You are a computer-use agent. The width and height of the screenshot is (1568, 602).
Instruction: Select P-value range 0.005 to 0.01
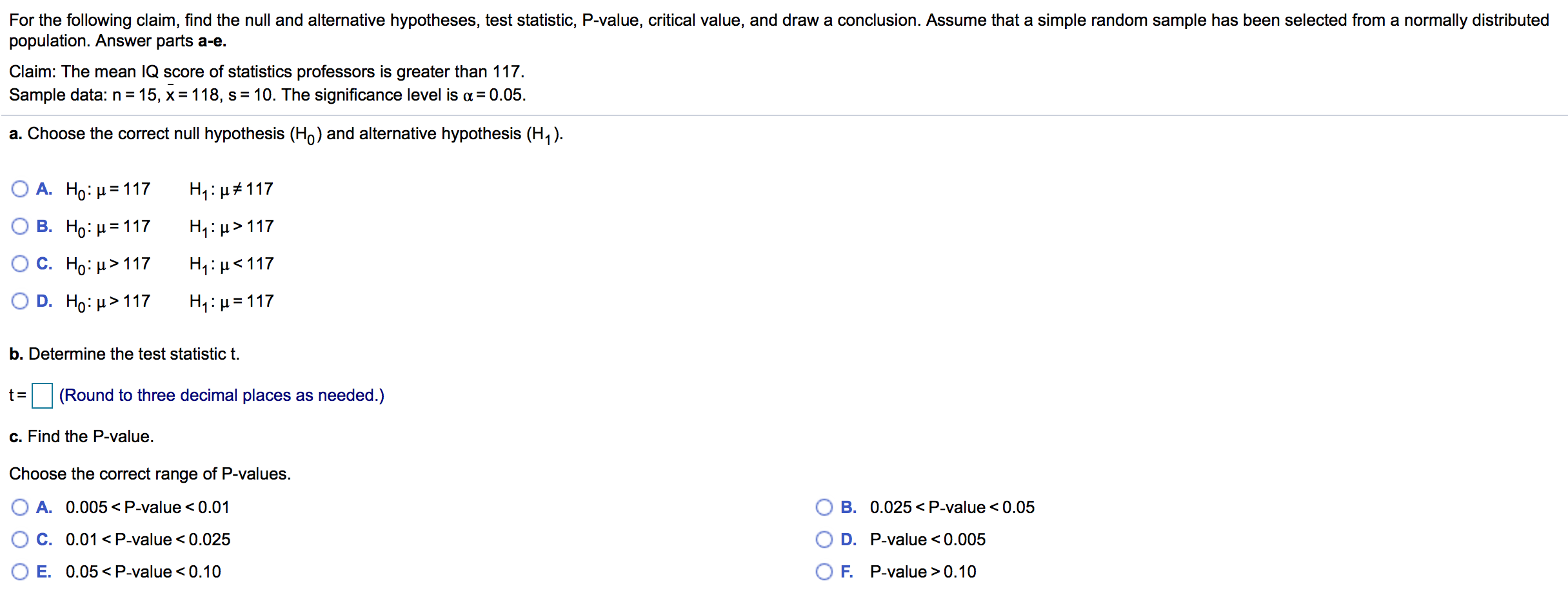[x=20, y=507]
